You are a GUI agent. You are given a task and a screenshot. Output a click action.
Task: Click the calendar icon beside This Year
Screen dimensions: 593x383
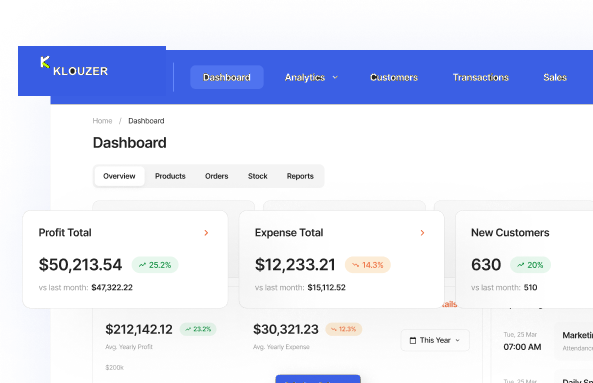point(413,340)
